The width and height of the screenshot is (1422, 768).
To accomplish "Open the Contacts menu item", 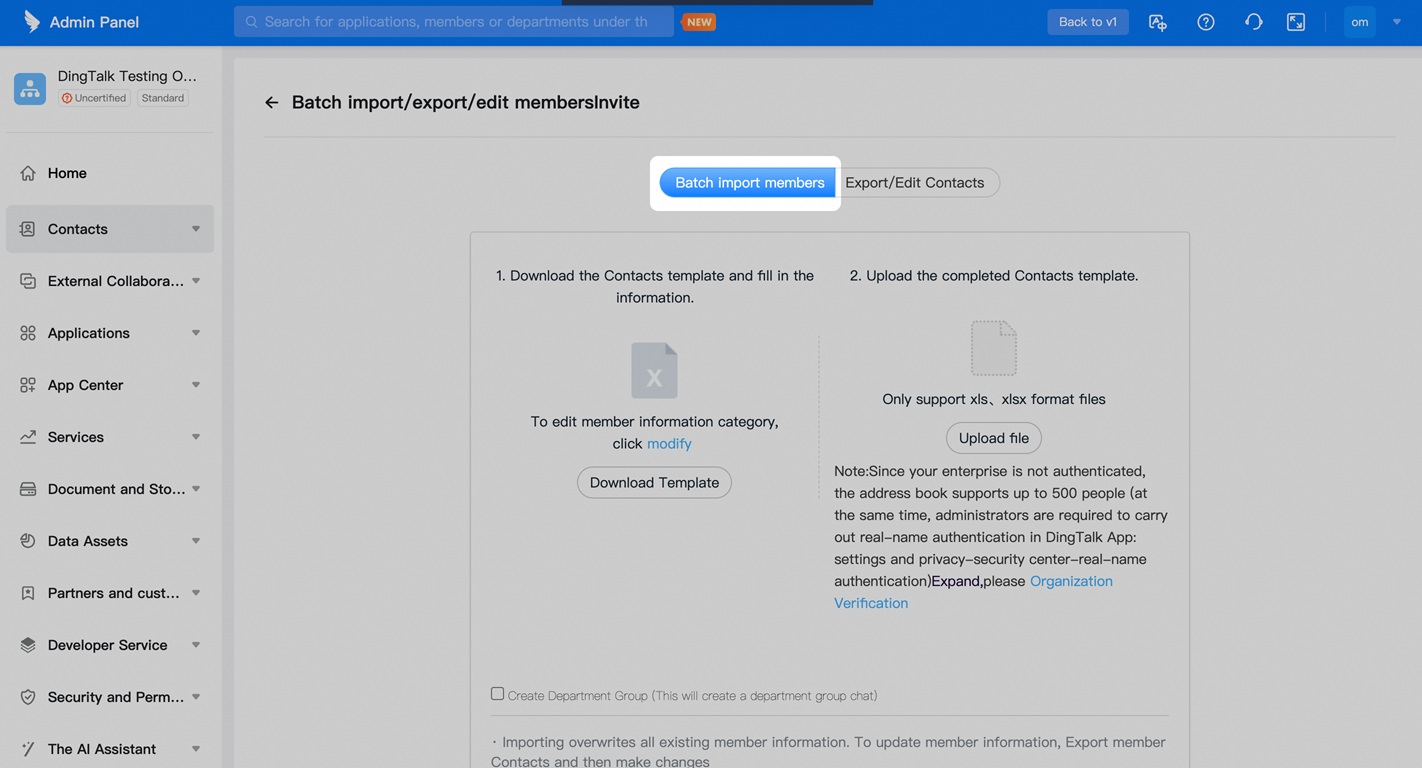I will point(110,229).
